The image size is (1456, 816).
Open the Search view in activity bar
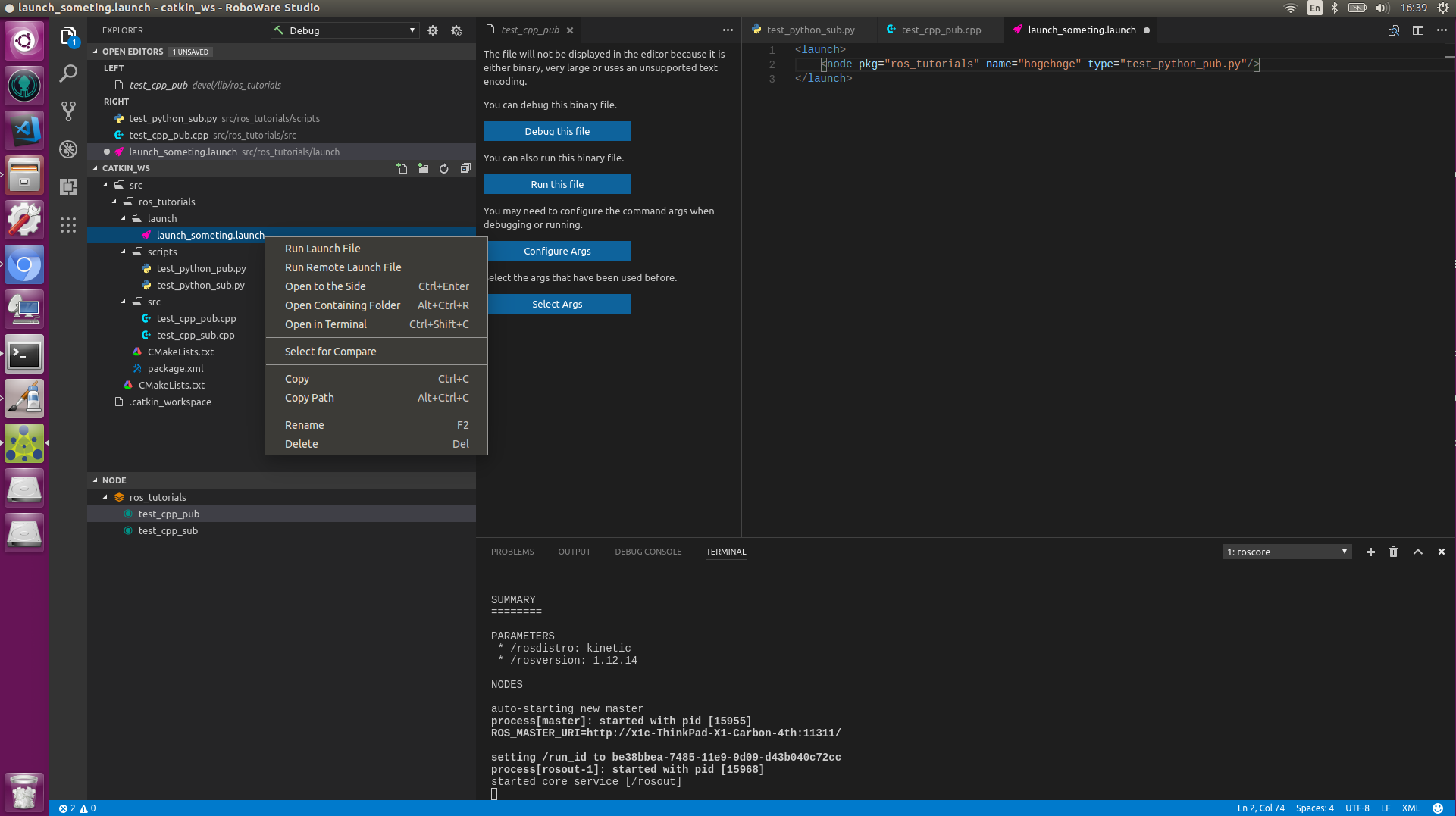[68, 73]
